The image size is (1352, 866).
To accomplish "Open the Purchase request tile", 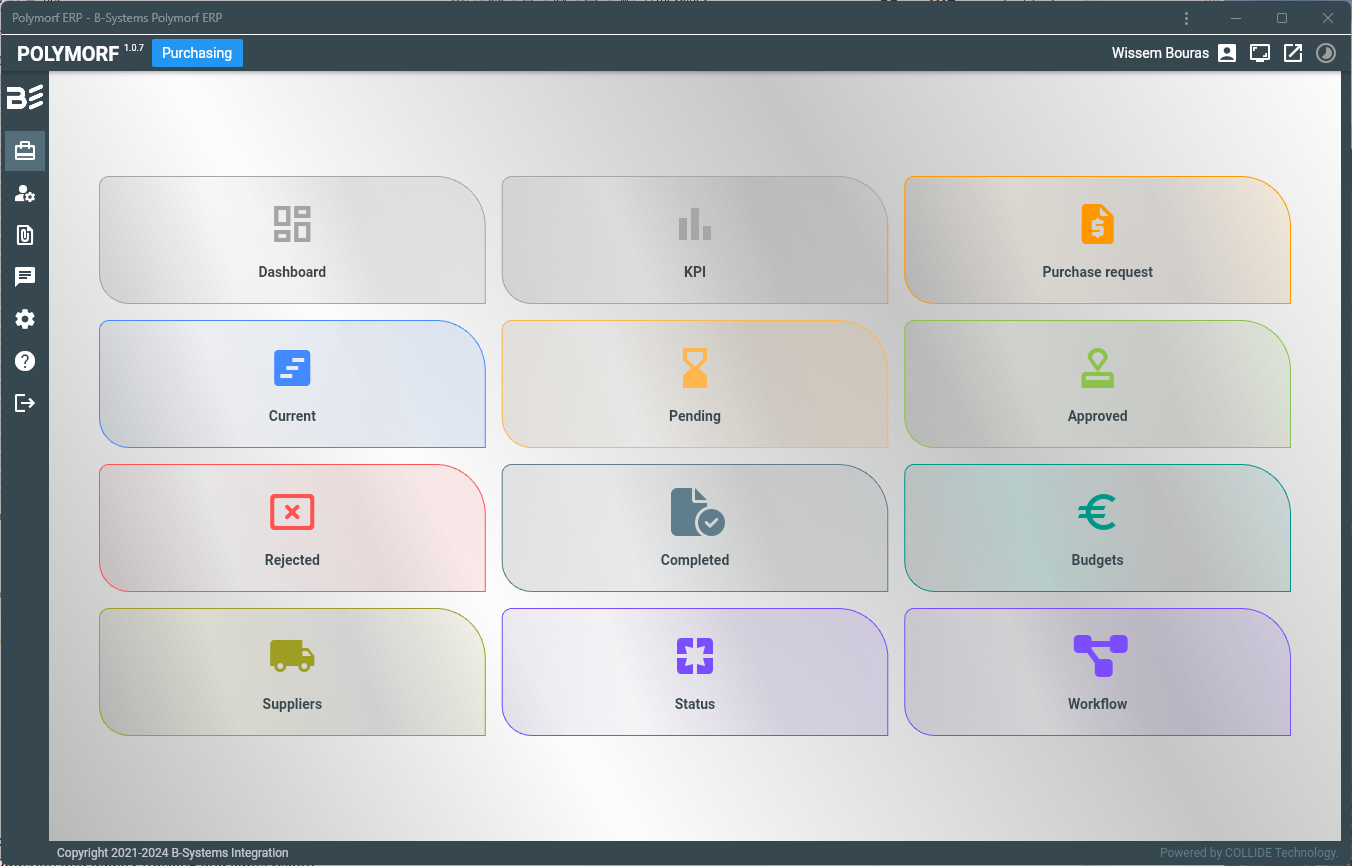I will click(x=1097, y=240).
